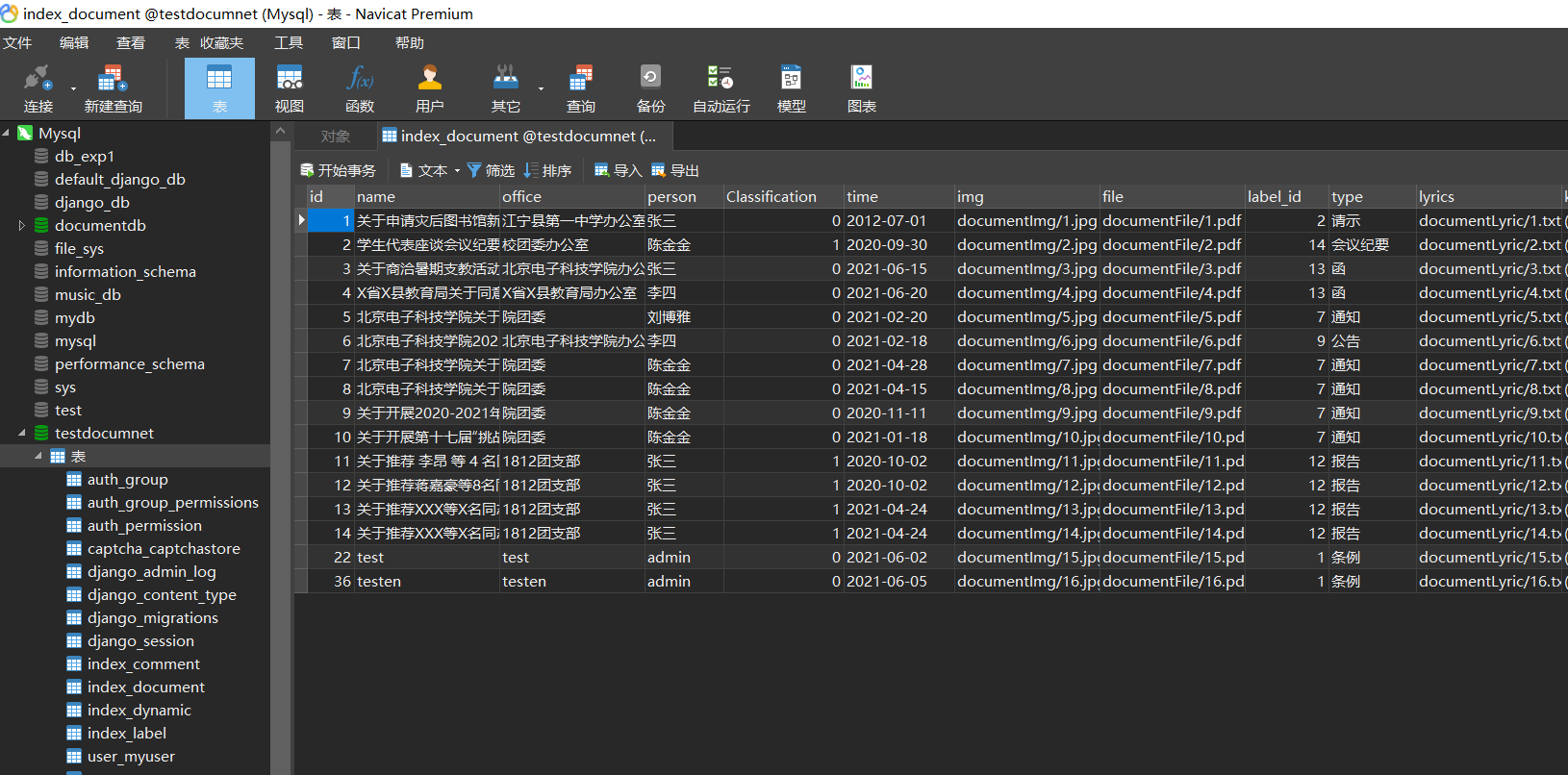The height and width of the screenshot is (775, 1568).
Task: Click the Connection (连接) toolbar icon
Action: click(x=38, y=88)
